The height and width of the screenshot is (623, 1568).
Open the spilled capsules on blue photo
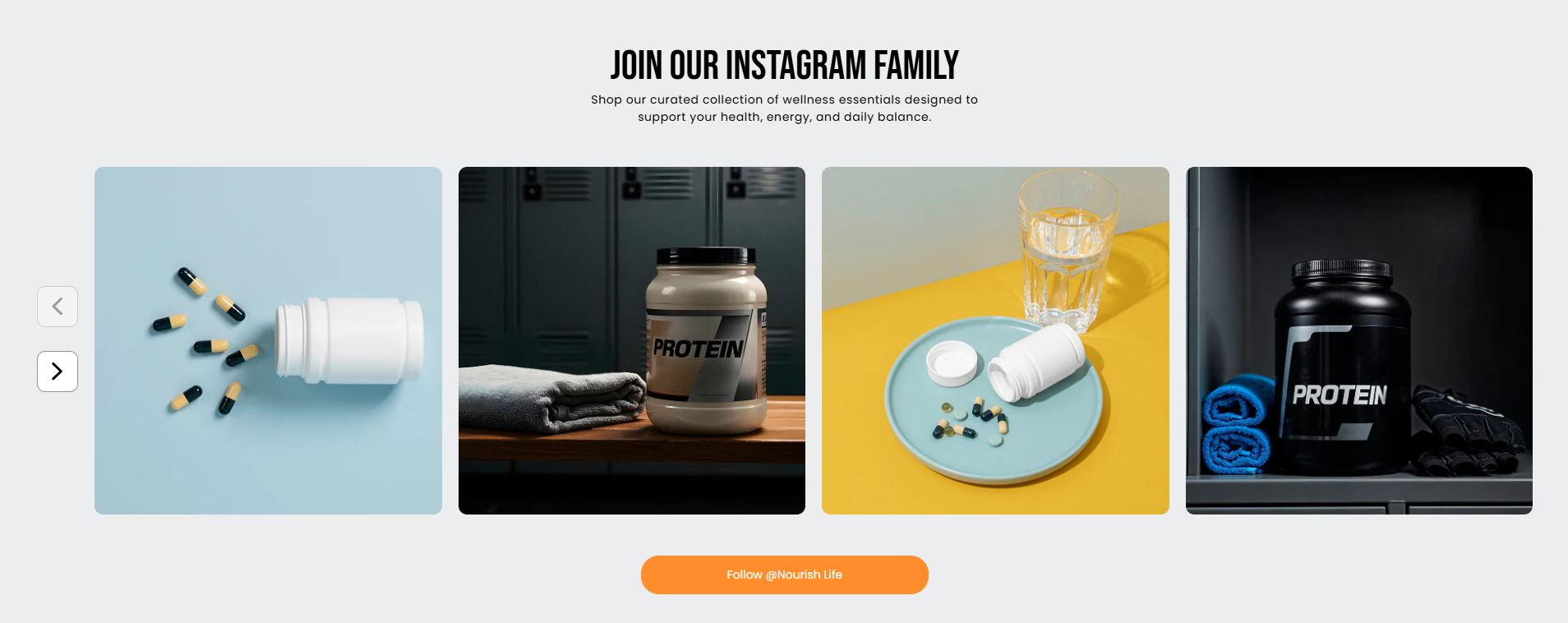point(268,340)
